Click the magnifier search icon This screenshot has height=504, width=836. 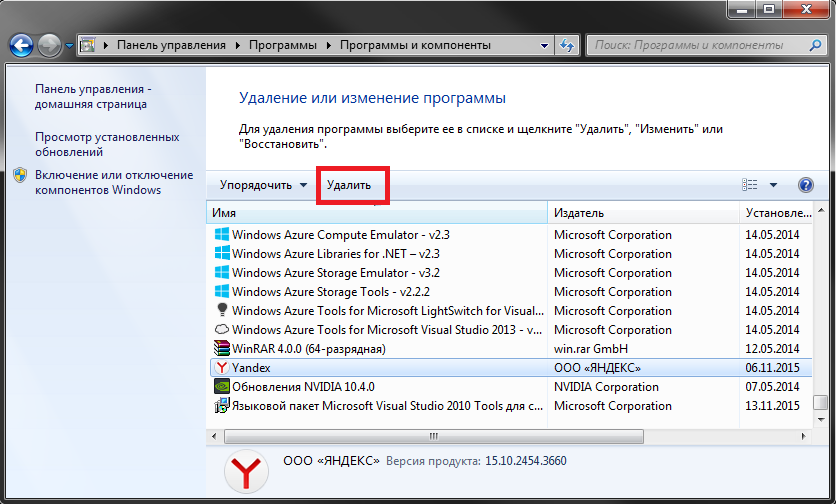click(815, 45)
